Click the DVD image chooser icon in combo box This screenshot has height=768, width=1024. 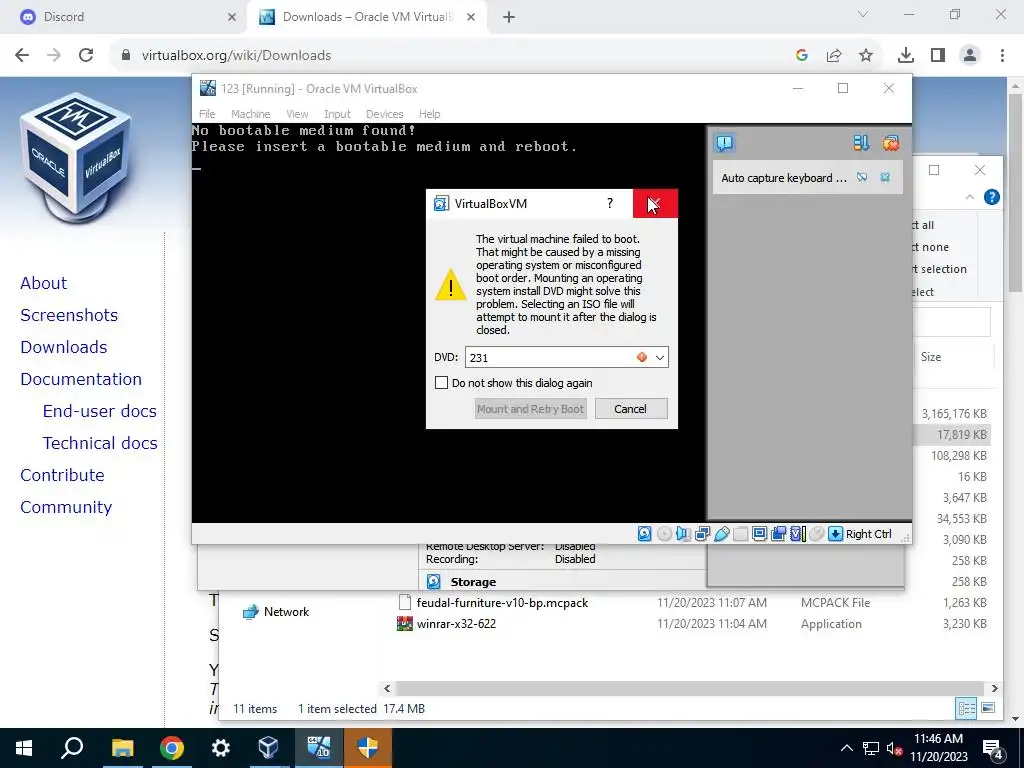[642, 357]
